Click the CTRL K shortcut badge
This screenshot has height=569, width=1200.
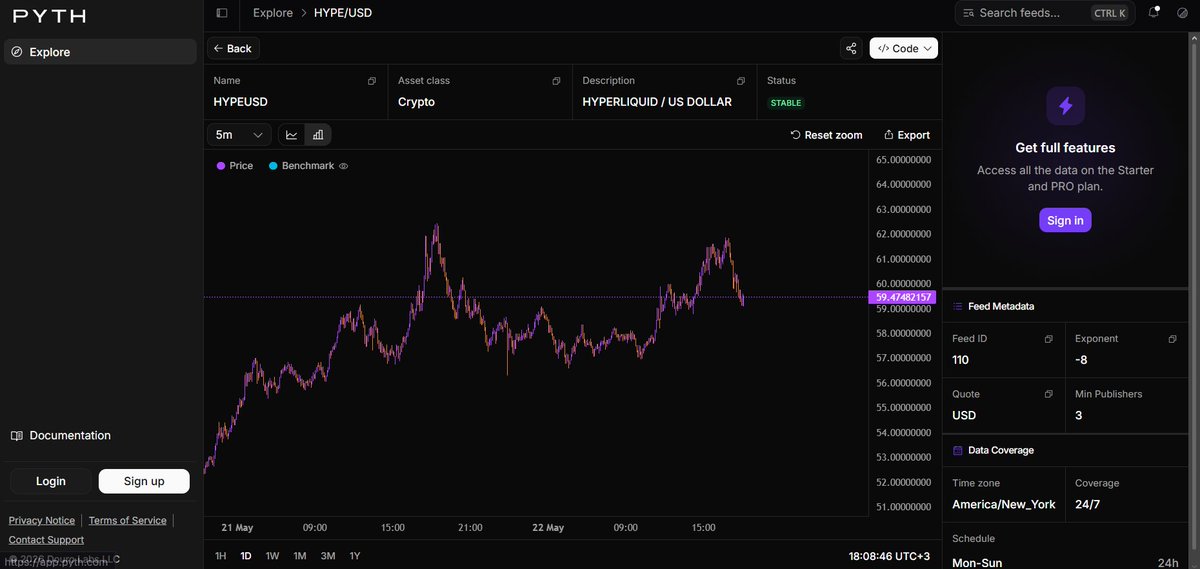coord(1110,13)
